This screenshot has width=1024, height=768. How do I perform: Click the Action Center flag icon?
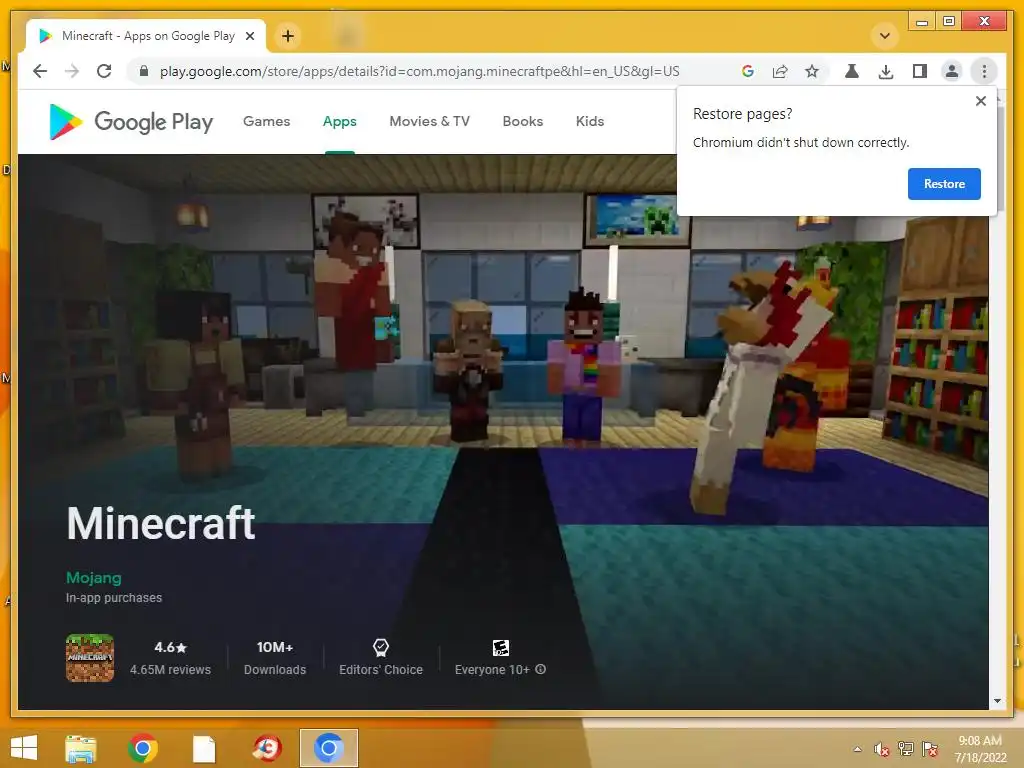click(930, 749)
